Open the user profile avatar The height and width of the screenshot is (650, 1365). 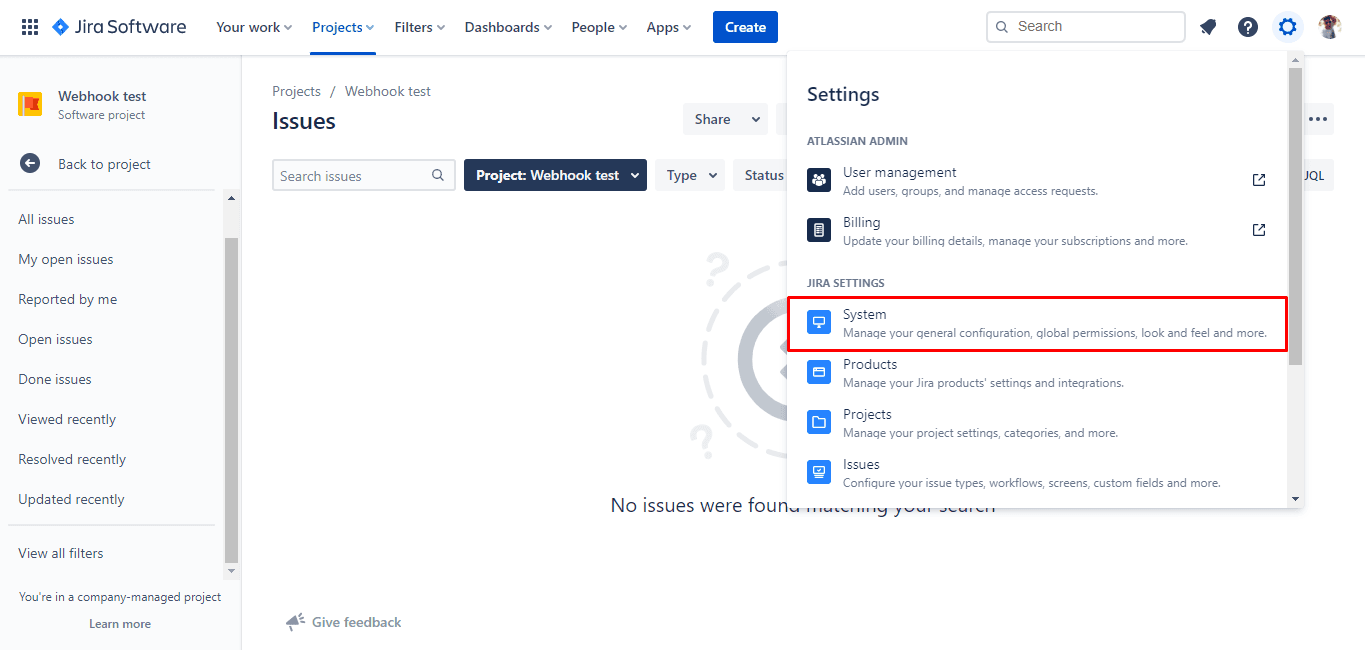tap(1329, 27)
